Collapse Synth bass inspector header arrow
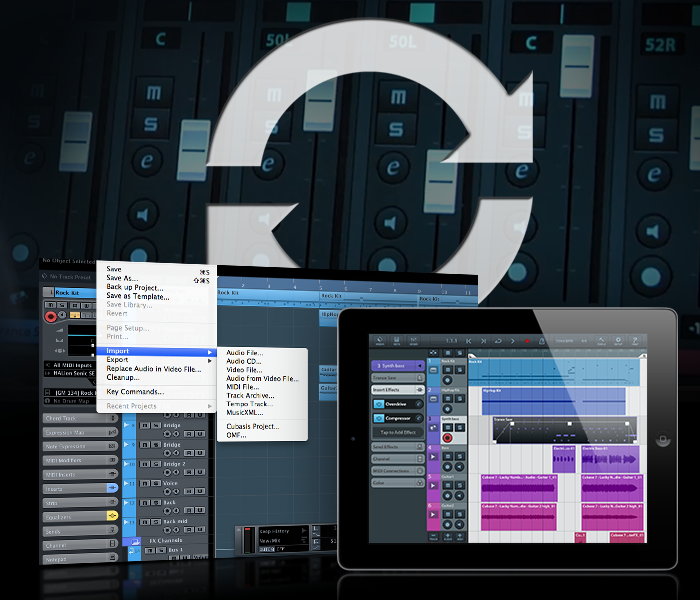This screenshot has width=700, height=600. pos(420,366)
